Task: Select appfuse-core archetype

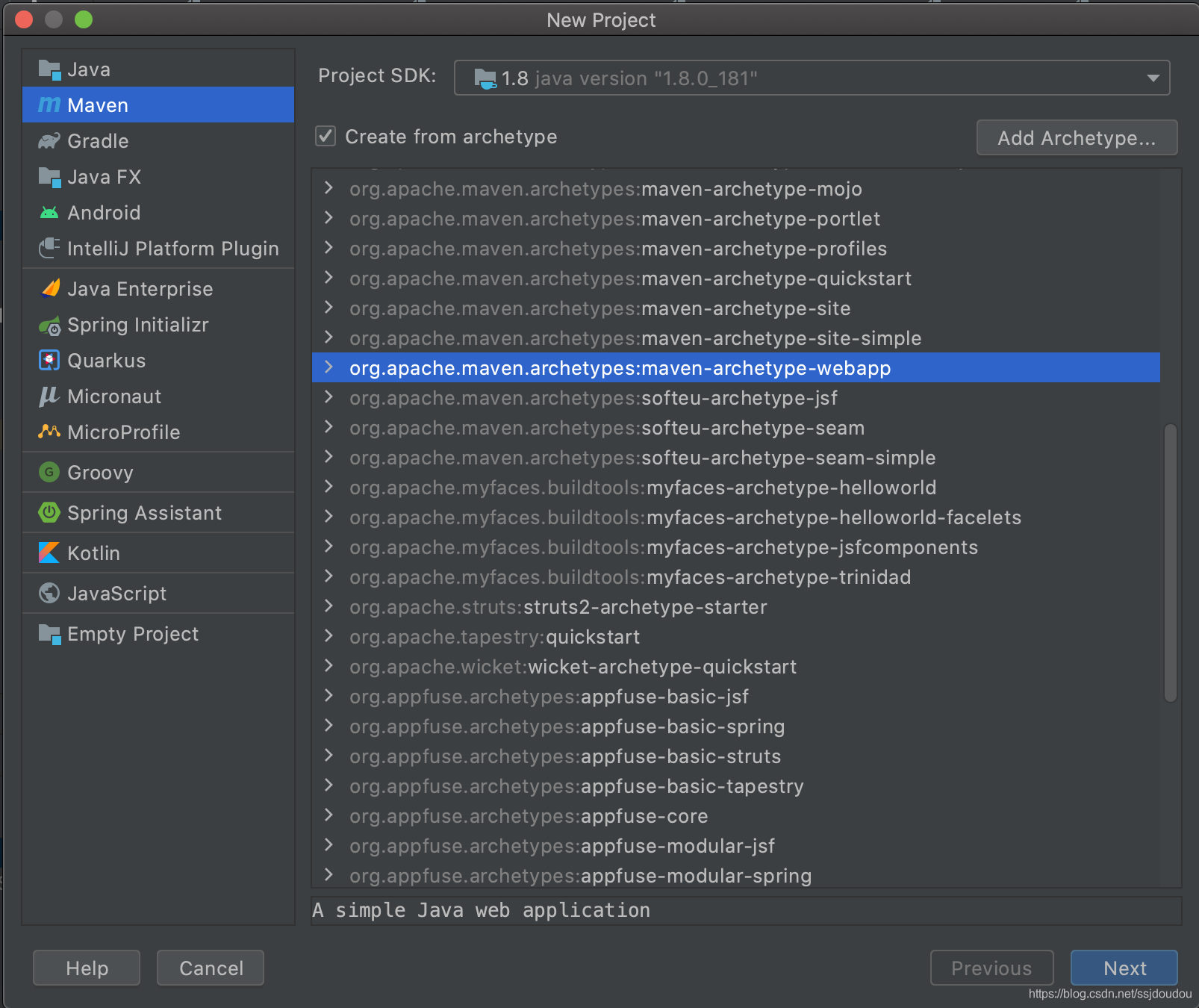Action: (736, 816)
